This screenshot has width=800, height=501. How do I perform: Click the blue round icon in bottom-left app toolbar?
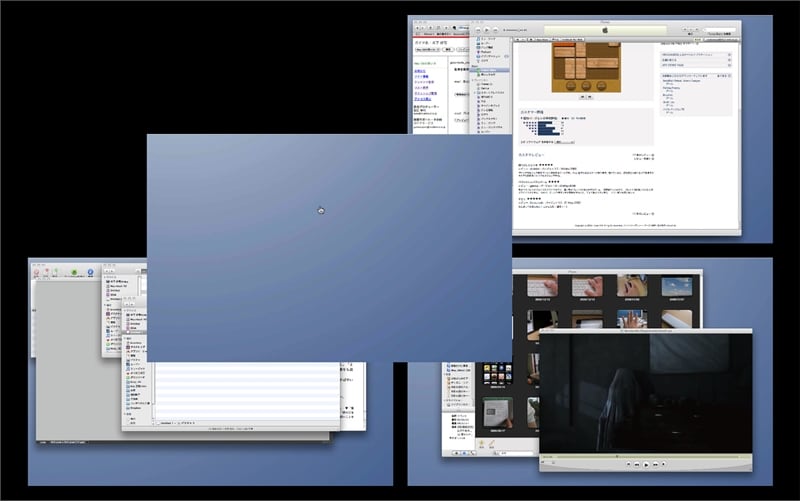(x=89, y=272)
